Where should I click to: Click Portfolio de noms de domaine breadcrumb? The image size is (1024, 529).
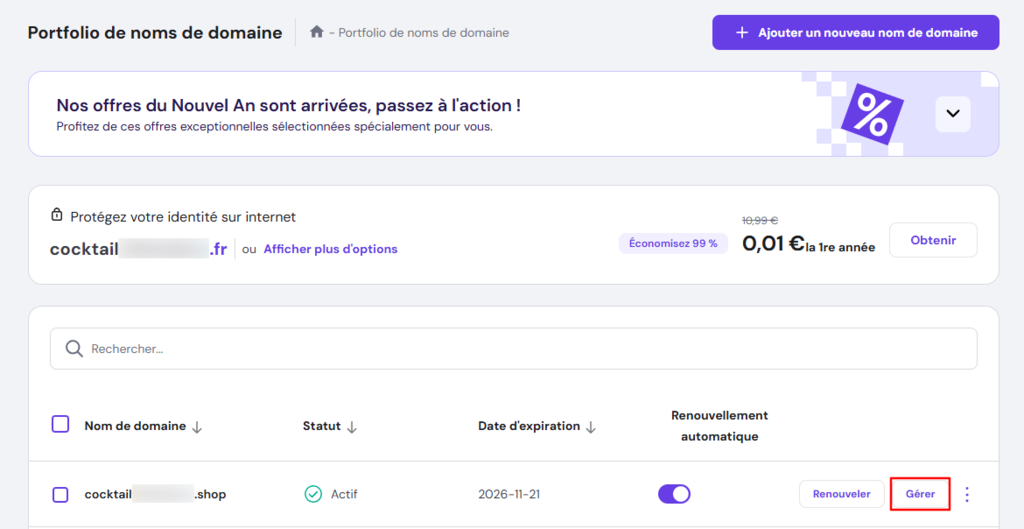(424, 32)
